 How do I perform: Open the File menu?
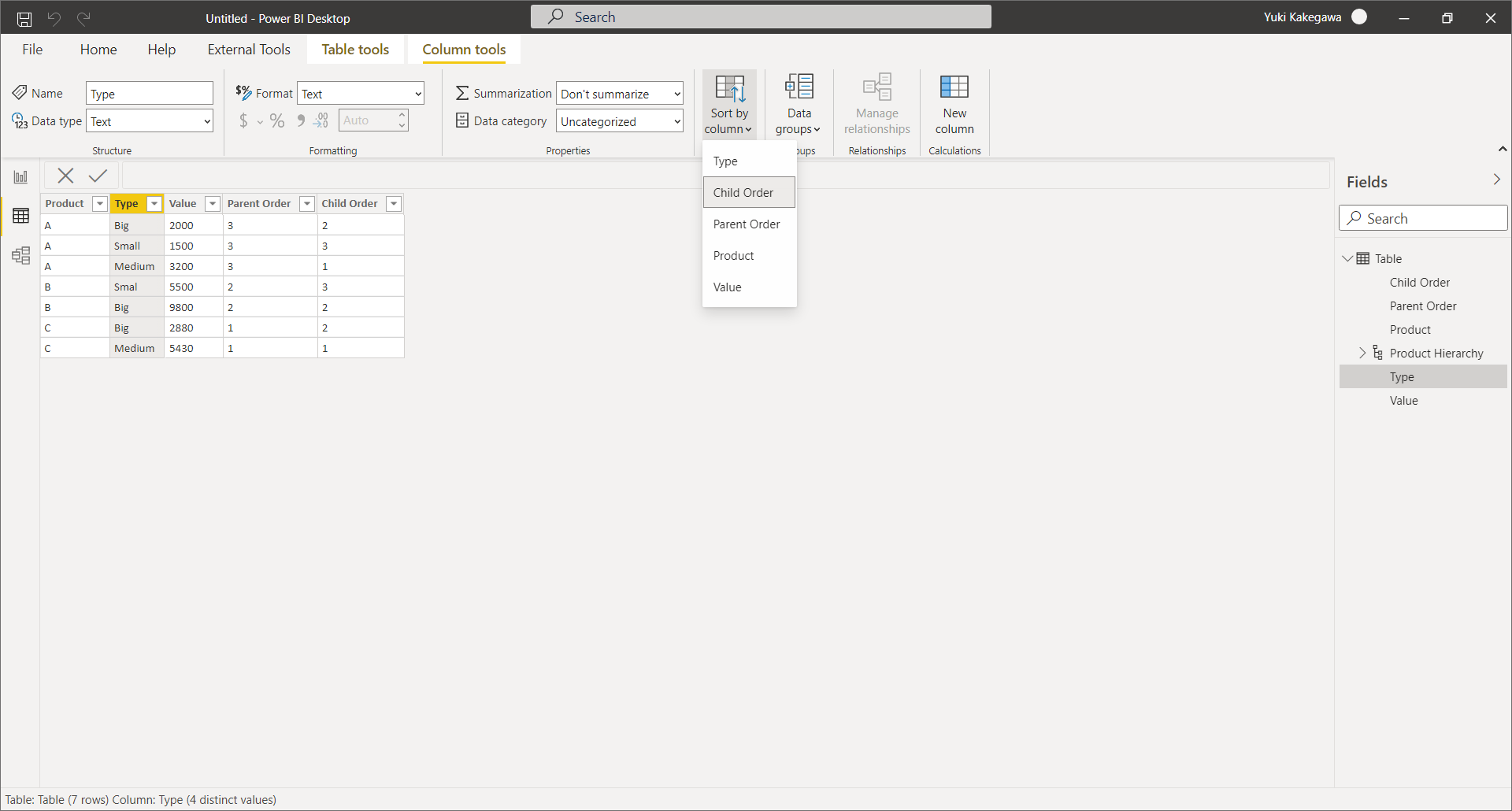32,50
